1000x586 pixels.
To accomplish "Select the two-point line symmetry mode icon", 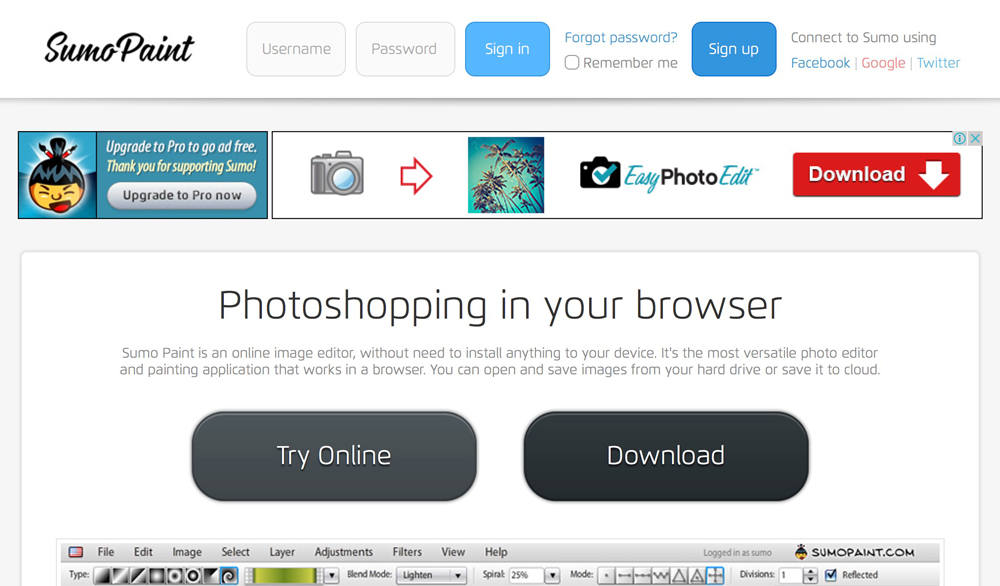I will (624, 576).
